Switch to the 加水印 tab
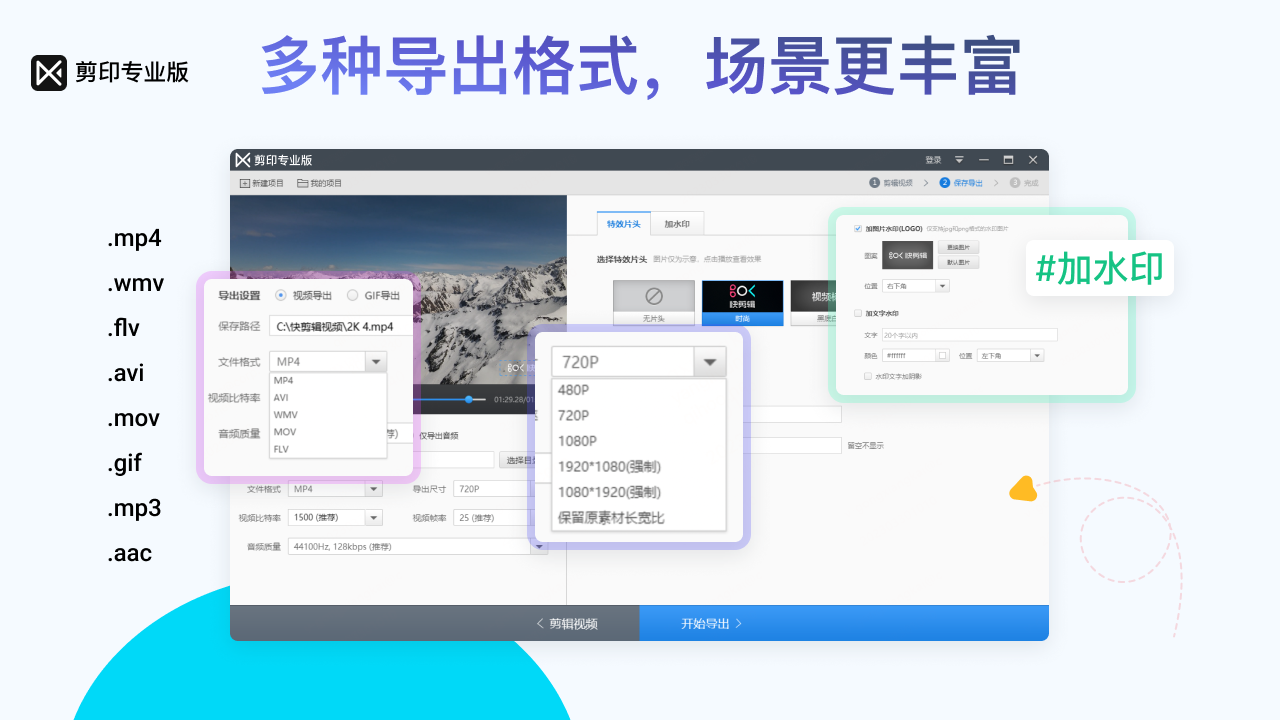 pyautogui.click(x=678, y=223)
